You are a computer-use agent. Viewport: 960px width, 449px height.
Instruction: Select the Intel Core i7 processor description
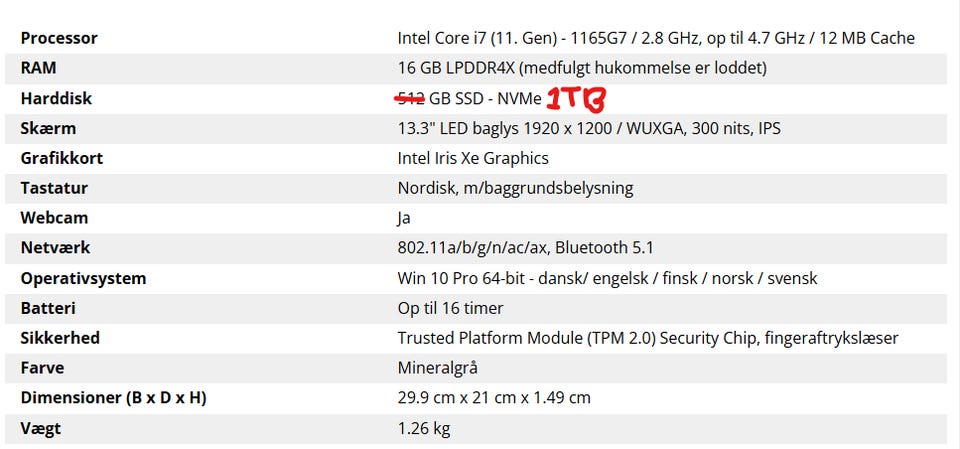tap(655, 38)
